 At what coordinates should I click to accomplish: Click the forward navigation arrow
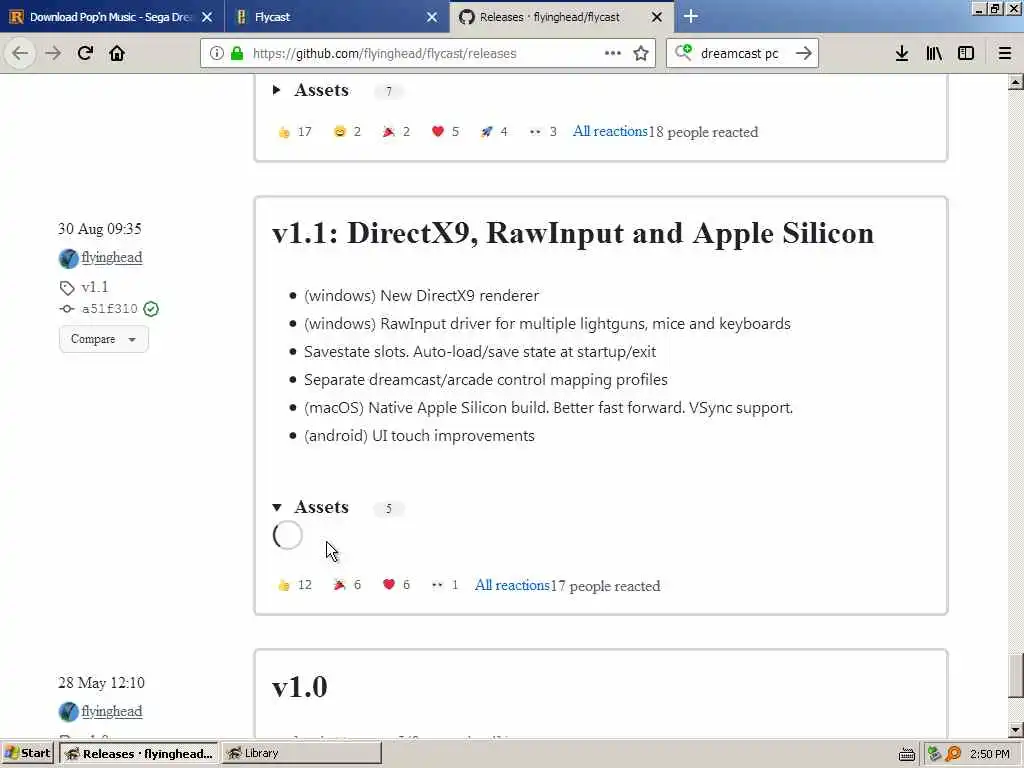(x=53, y=53)
